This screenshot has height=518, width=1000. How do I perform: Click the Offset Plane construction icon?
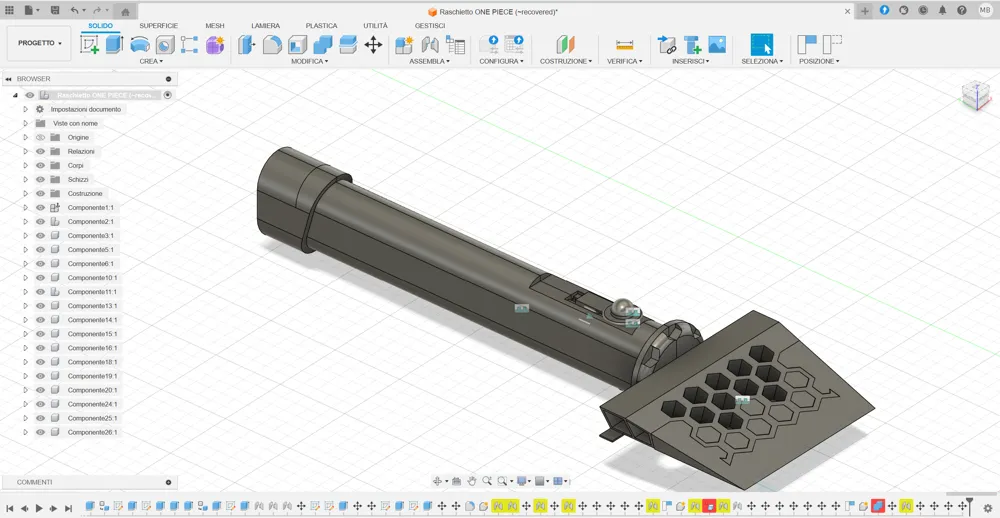click(565, 45)
